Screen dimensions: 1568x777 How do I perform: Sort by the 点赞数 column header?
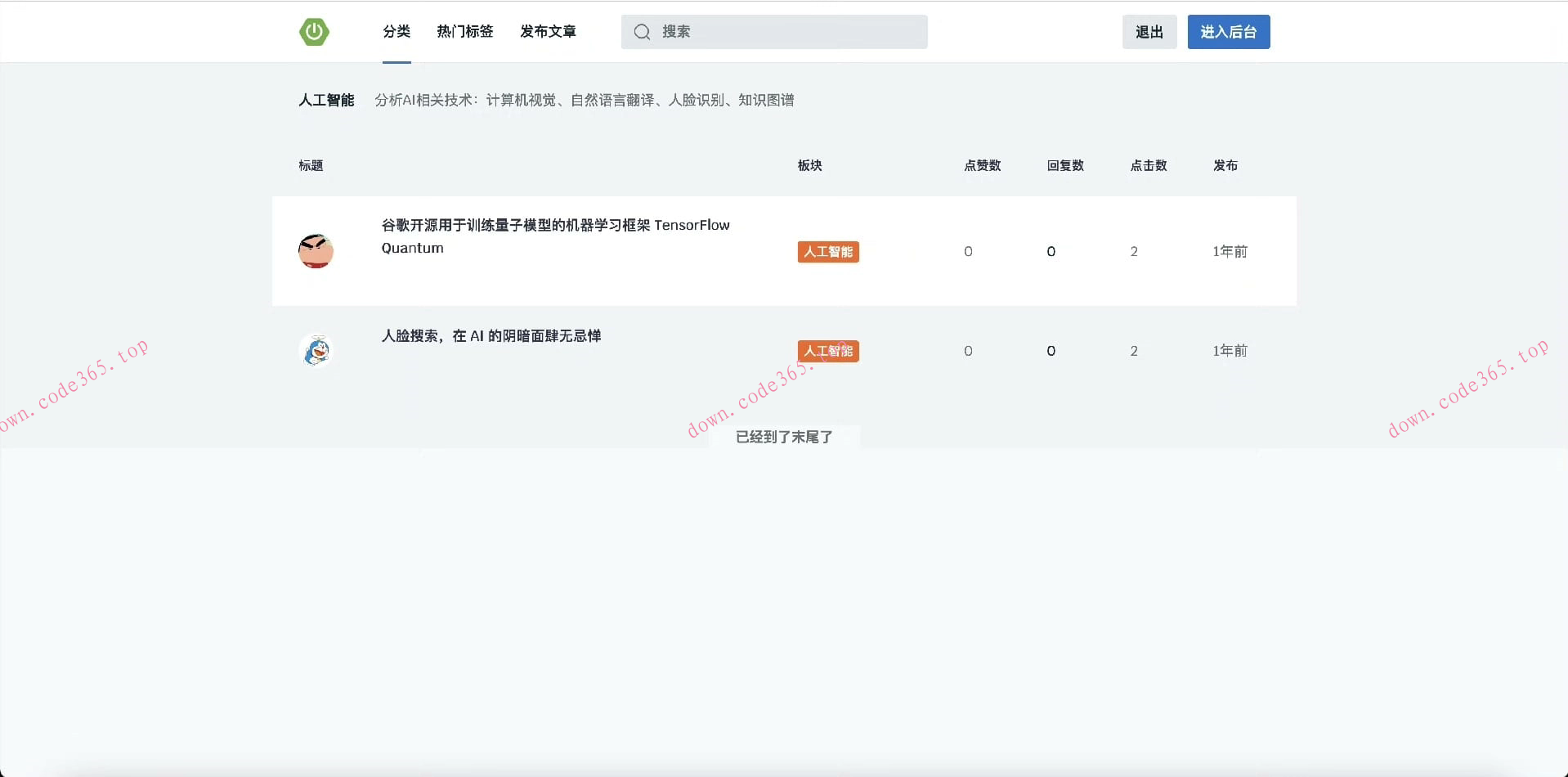point(983,165)
